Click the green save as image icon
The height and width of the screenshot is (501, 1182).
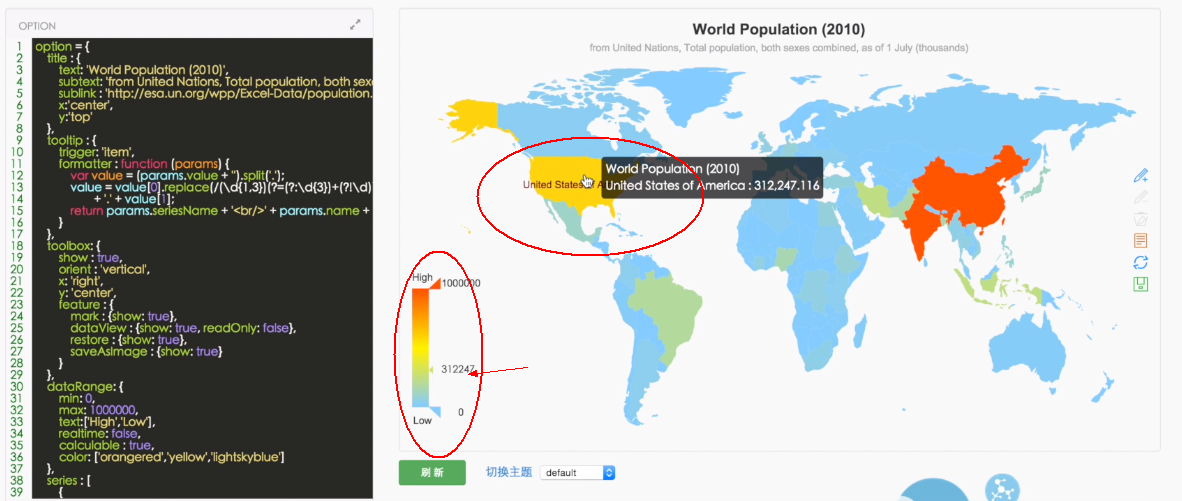coord(1141,284)
